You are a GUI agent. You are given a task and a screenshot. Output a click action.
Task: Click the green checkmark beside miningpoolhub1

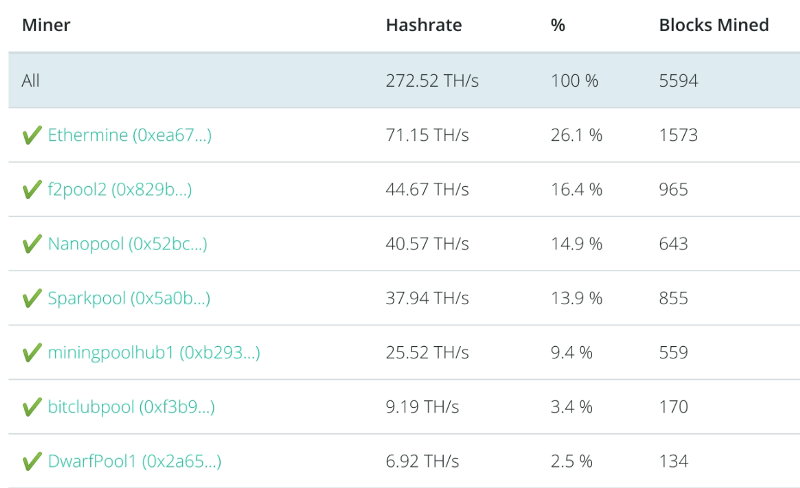[x=32, y=353]
